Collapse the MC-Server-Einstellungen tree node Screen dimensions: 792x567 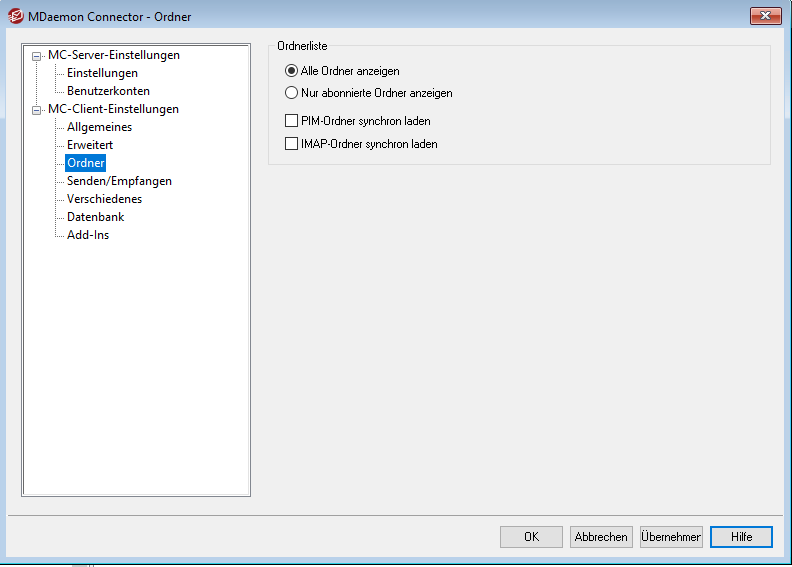(x=37, y=56)
